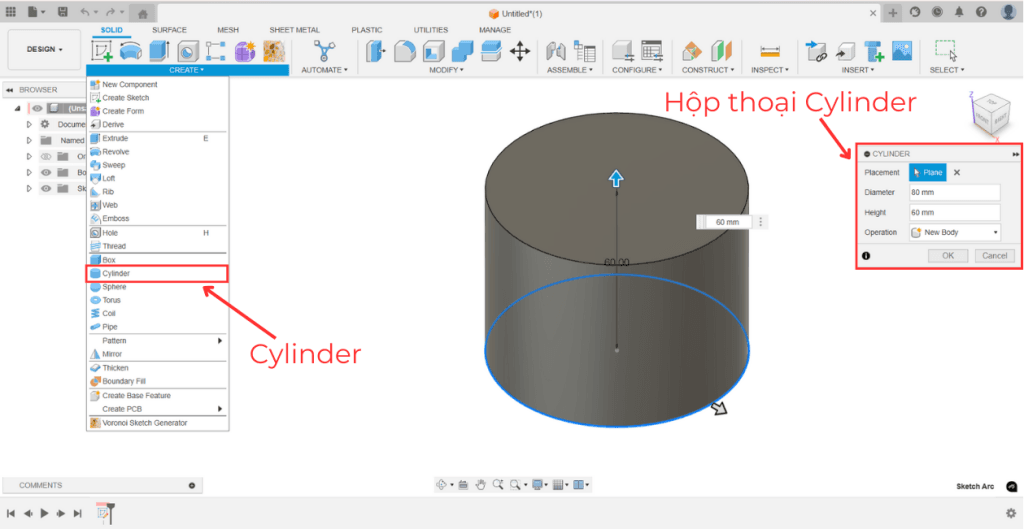Screen dimensions: 1024x529
Task: Choose Cylinder from the Create menu
Action: (116, 273)
